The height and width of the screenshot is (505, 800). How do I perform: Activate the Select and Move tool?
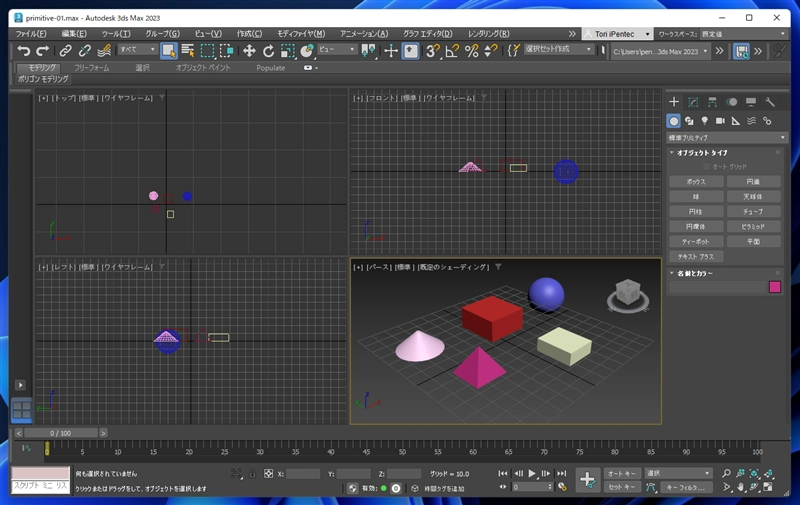[x=249, y=50]
